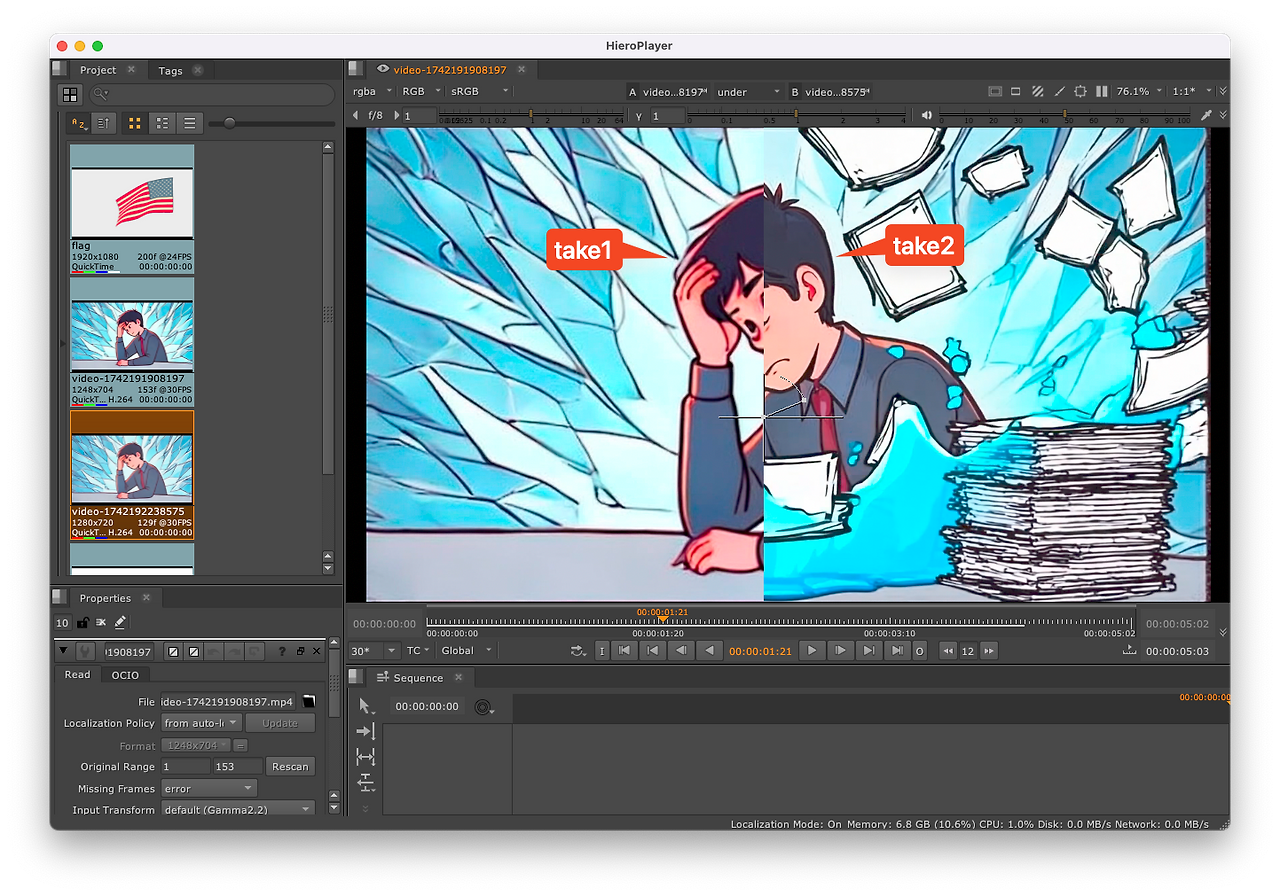Switch Project bin to detailed thumbnail list view
1280x896 pixels.
click(x=162, y=123)
